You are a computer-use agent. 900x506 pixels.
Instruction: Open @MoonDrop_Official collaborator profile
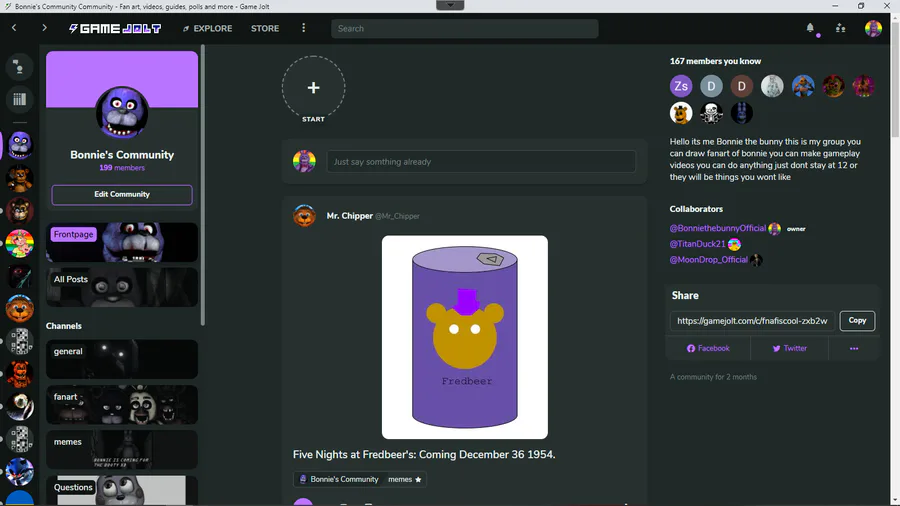coord(708,260)
